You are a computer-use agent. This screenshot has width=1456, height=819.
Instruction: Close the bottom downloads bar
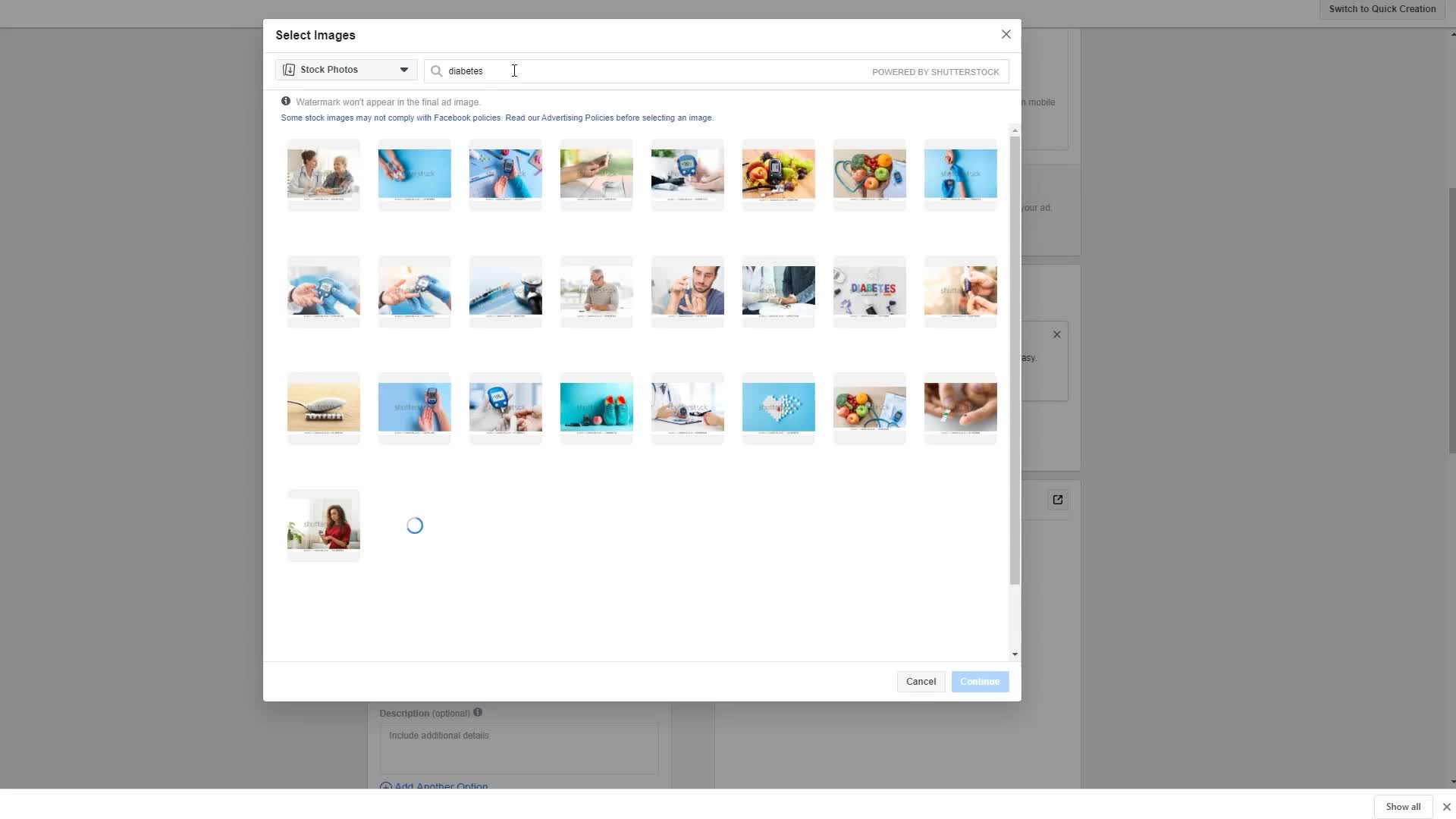(x=1445, y=807)
